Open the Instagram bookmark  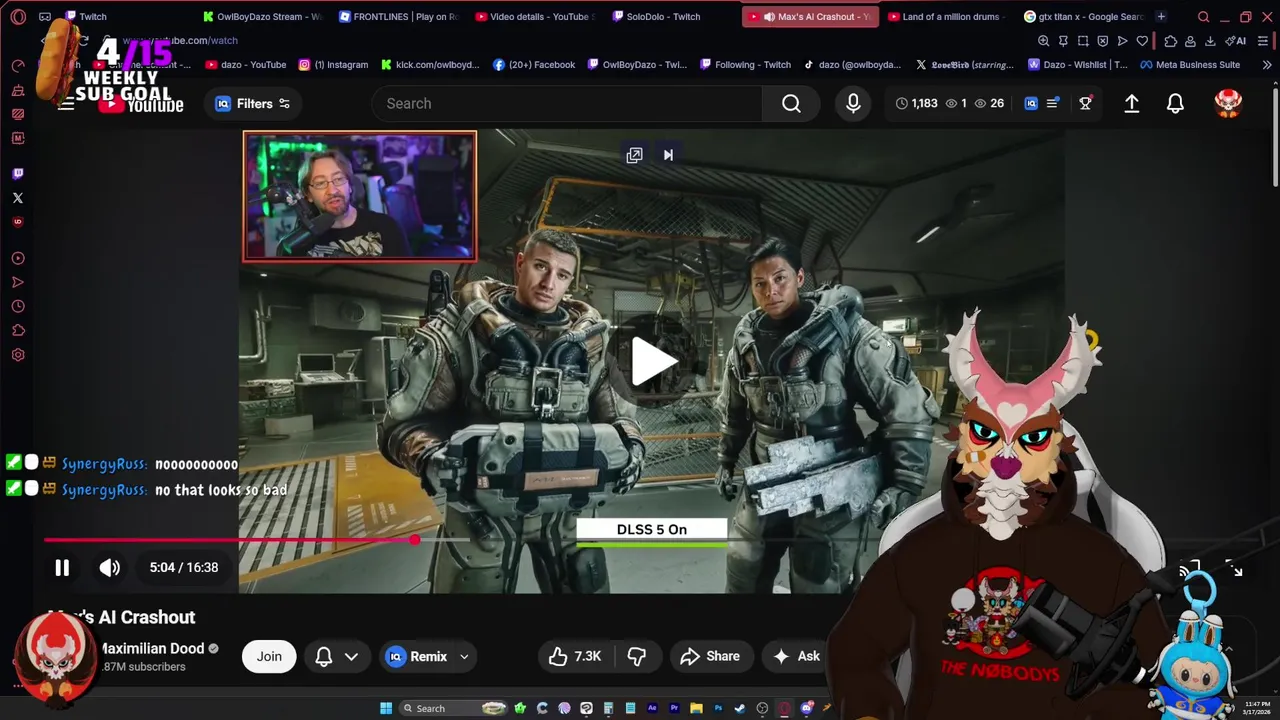334,65
